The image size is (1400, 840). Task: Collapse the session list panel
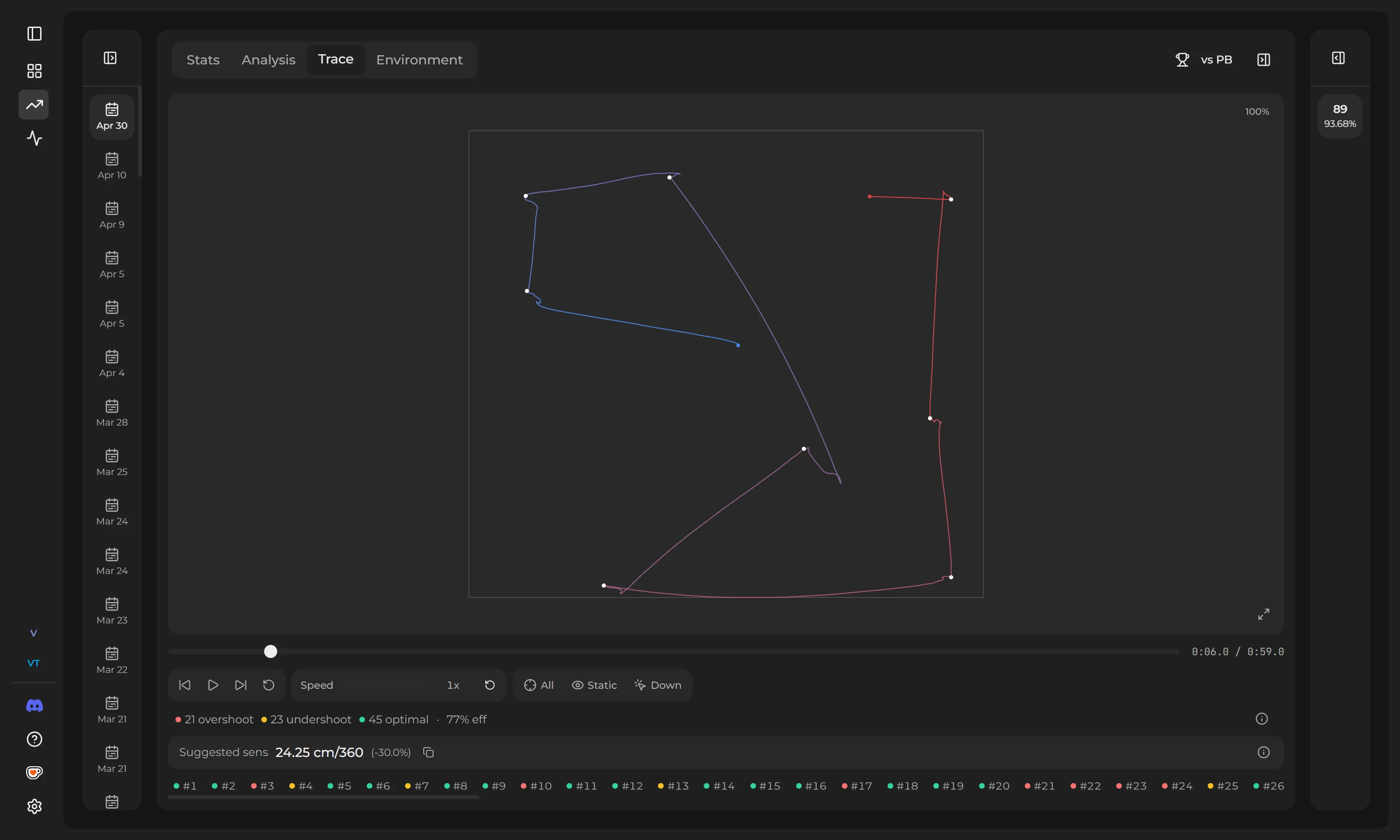point(110,58)
